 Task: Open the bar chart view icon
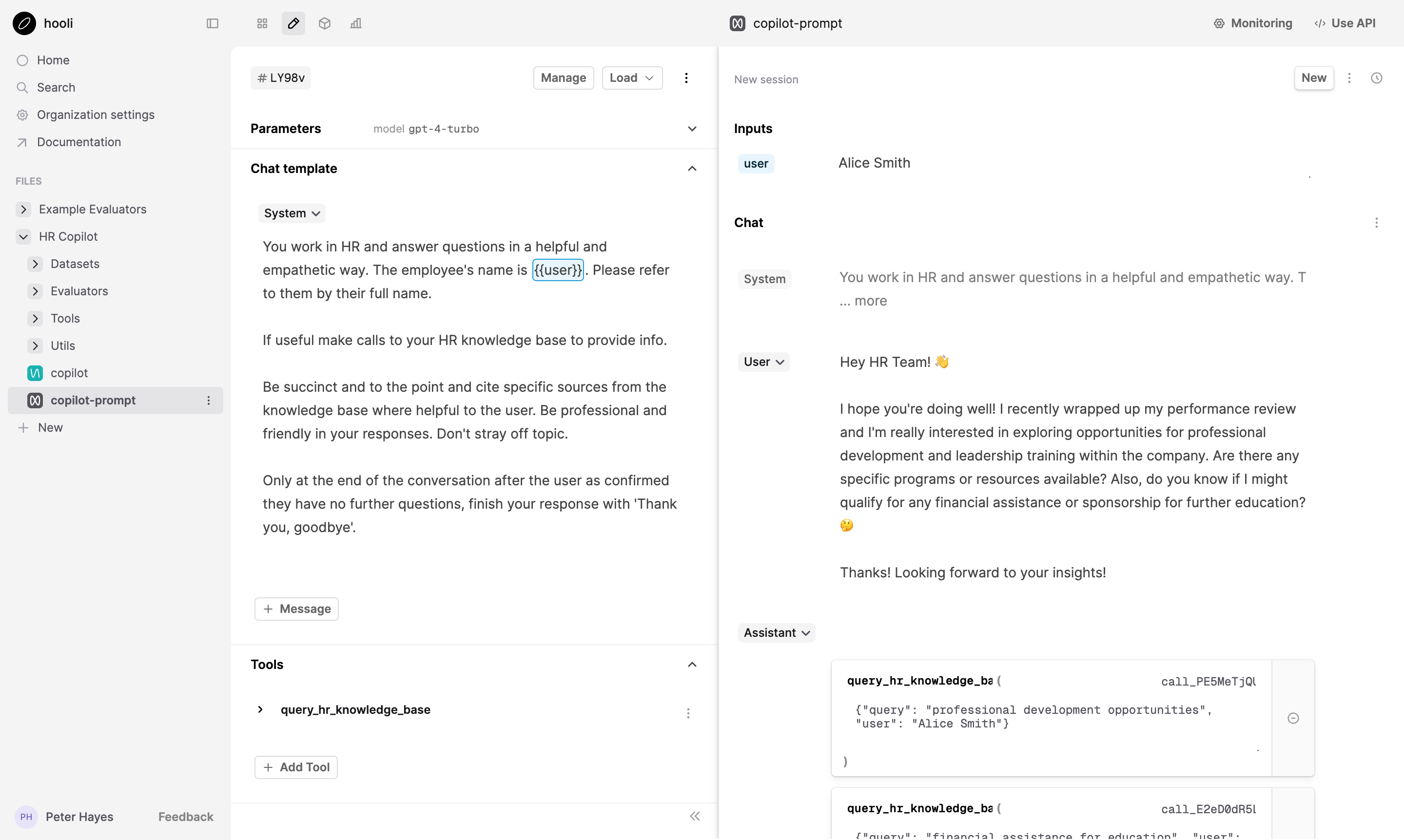(356, 23)
